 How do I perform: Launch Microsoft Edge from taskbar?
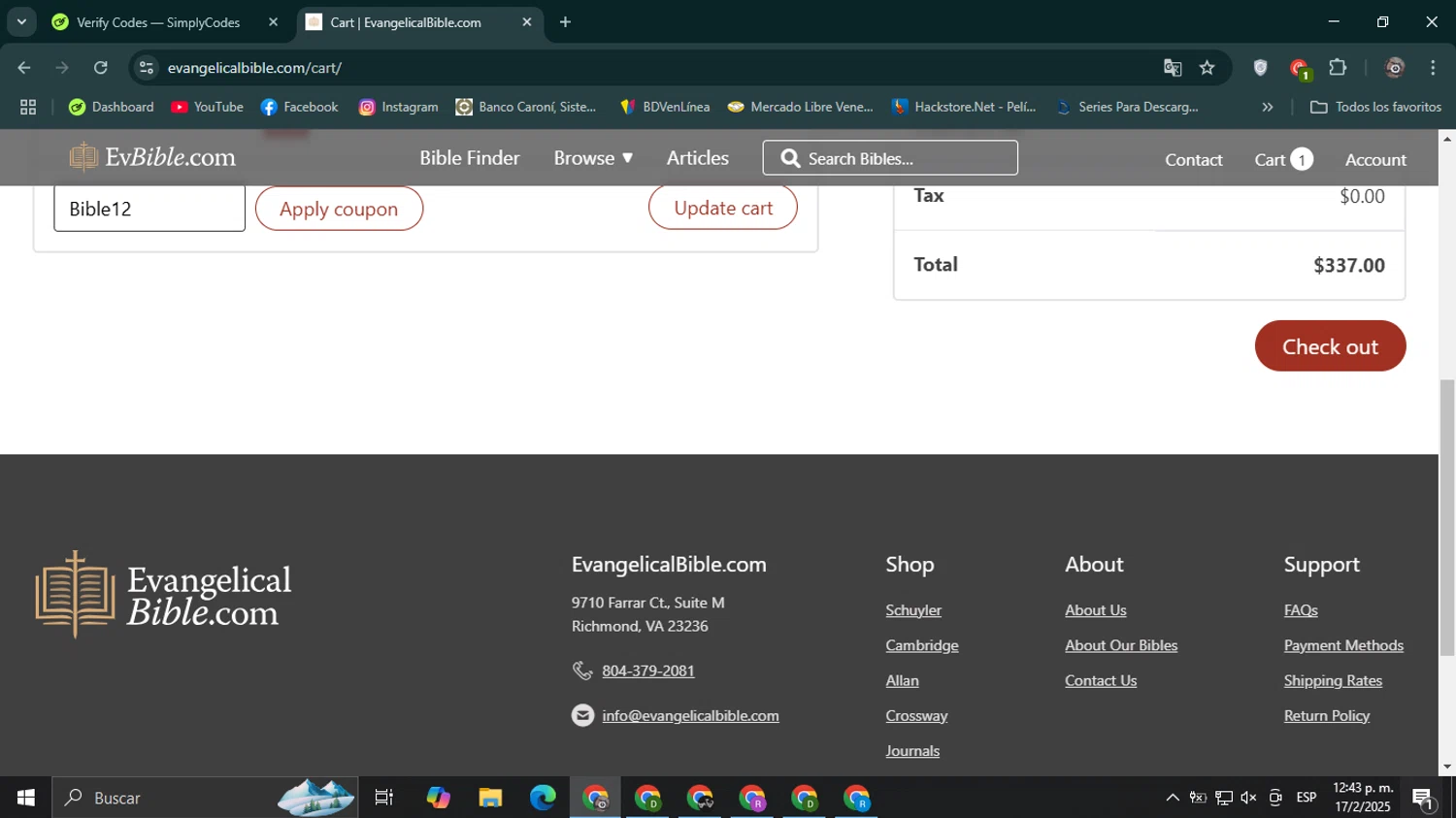pos(543,798)
